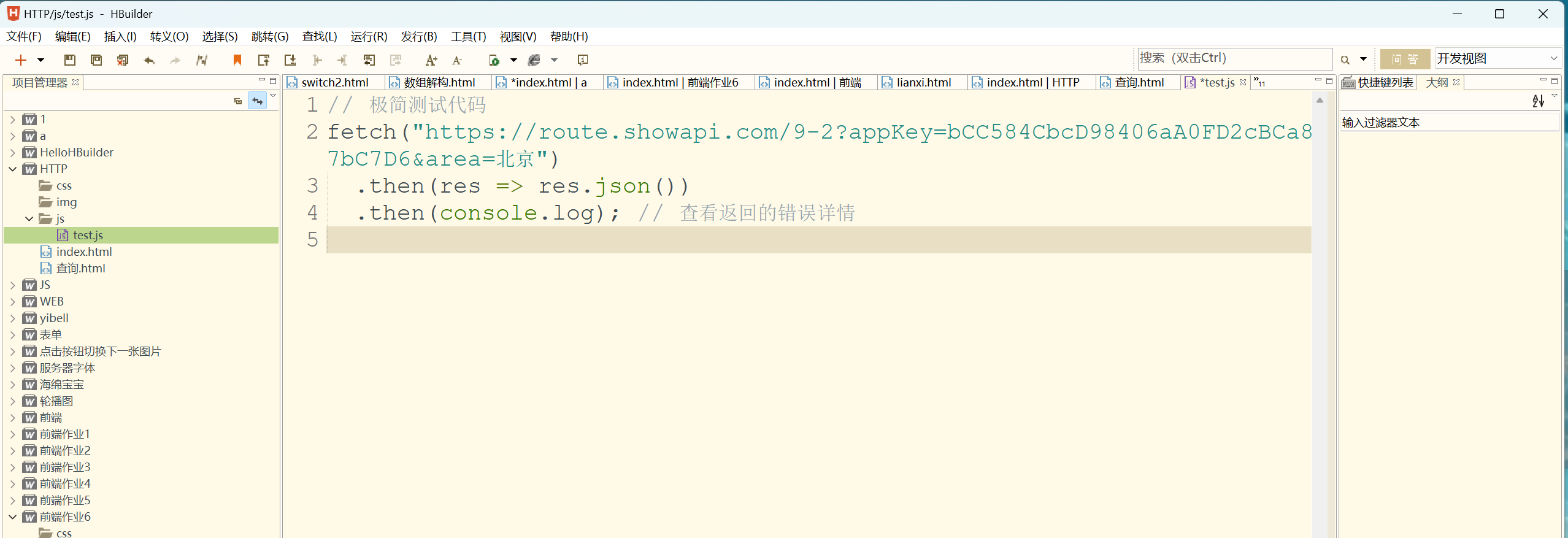The width and height of the screenshot is (1568, 538).
Task: Open the 编辑(E) menu
Action: click(72, 37)
